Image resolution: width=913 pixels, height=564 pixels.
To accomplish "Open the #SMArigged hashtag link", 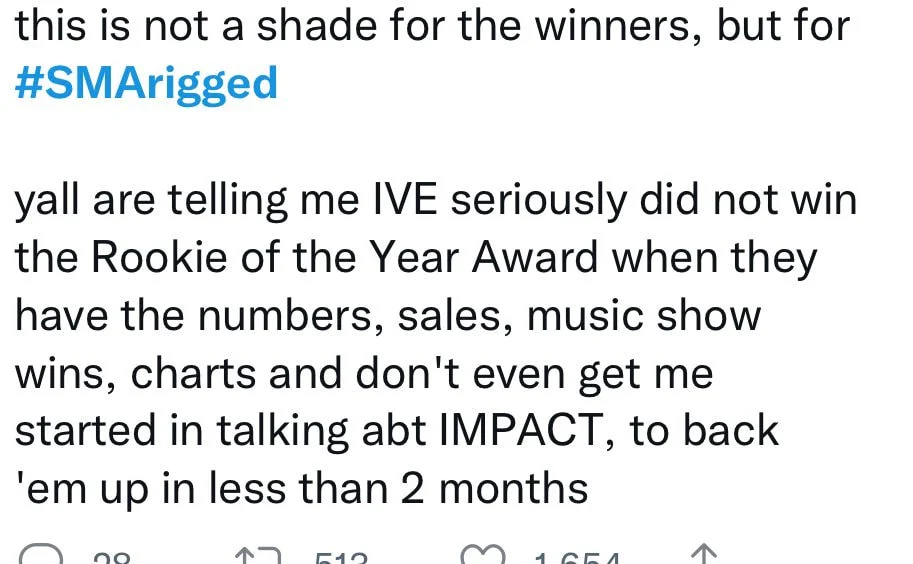I will tap(146, 83).
